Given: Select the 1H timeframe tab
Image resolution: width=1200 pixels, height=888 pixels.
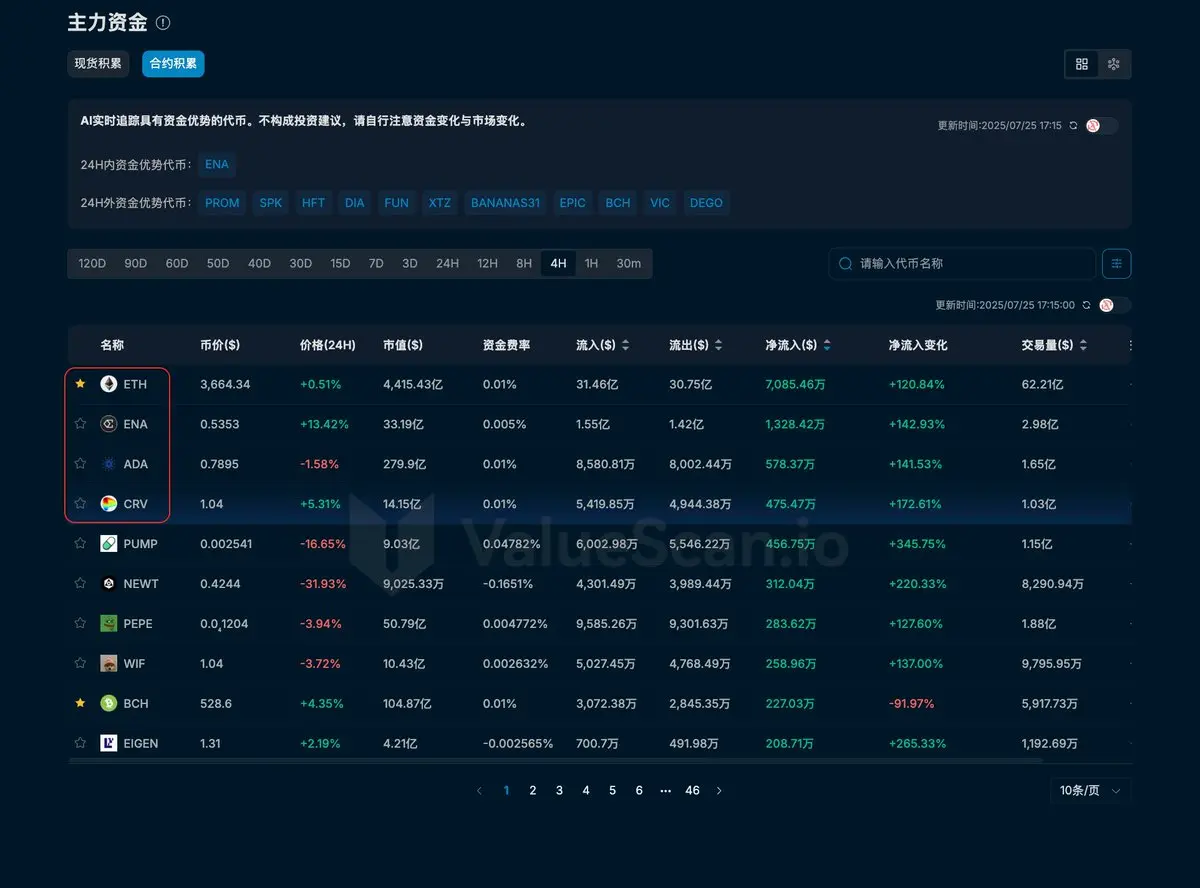Looking at the screenshot, I should point(591,264).
